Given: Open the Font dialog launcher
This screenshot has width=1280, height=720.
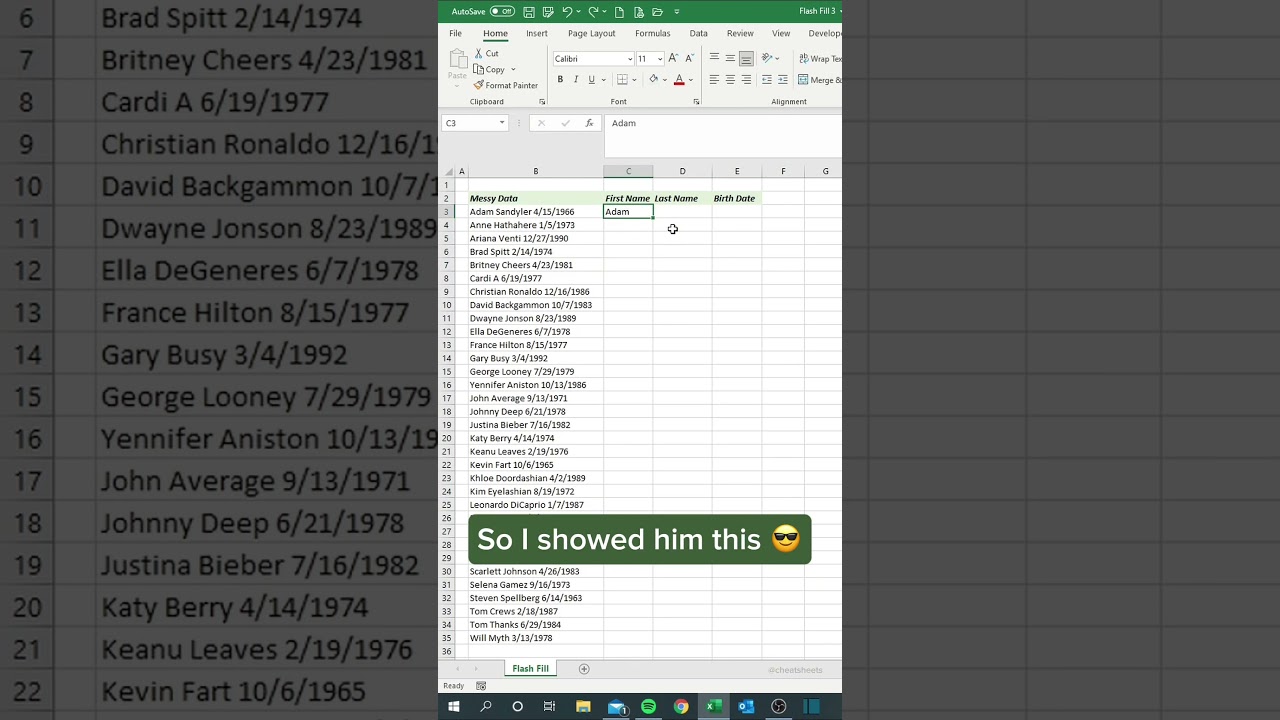Looking at the screenshot, I should 696,102.
